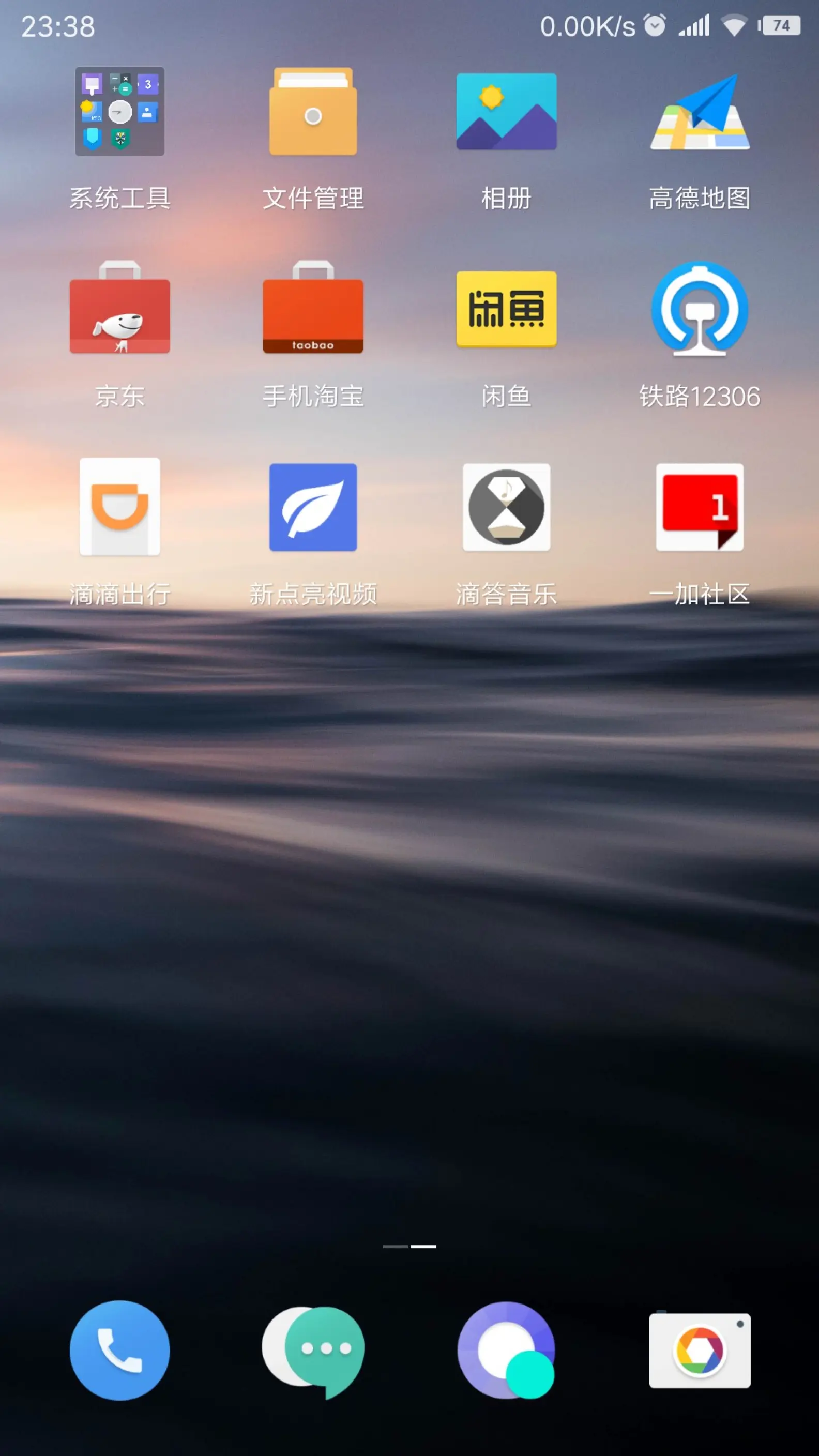Launch the 手机淘宝 app
The height and width of the screenshot is (1456, 819).
click(313, 307)
